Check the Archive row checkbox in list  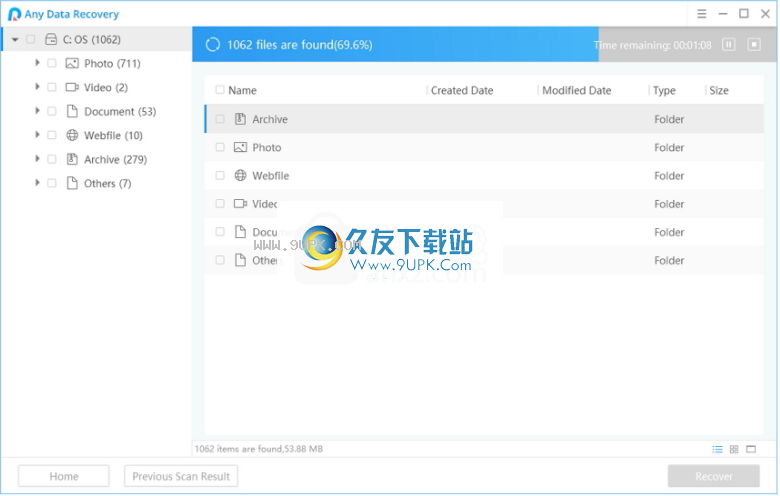click(220, 119)
